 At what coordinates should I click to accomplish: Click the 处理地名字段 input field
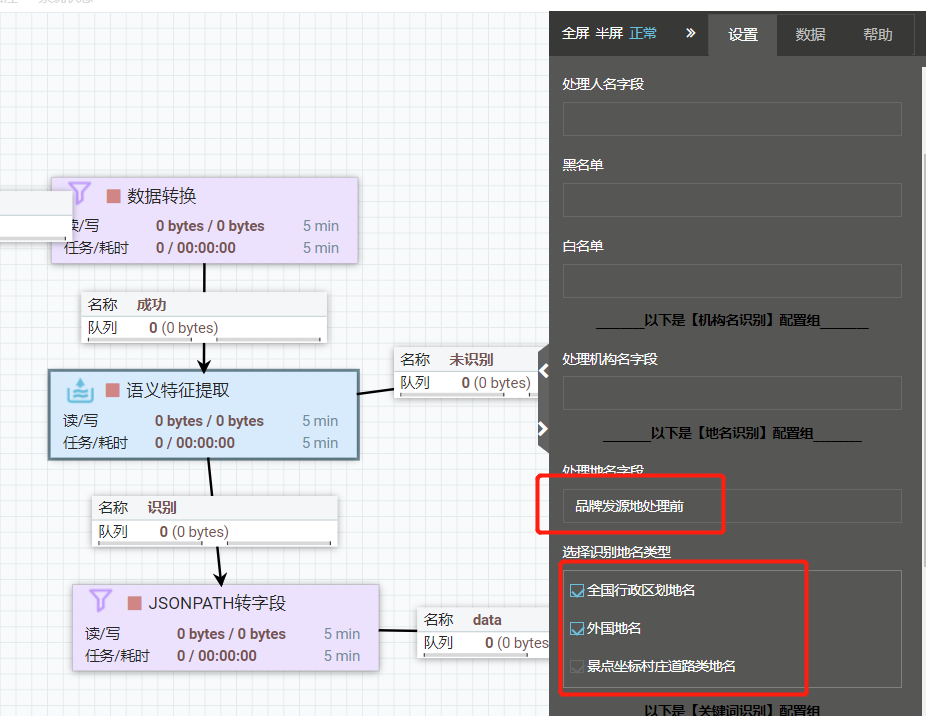click(731, 506)
